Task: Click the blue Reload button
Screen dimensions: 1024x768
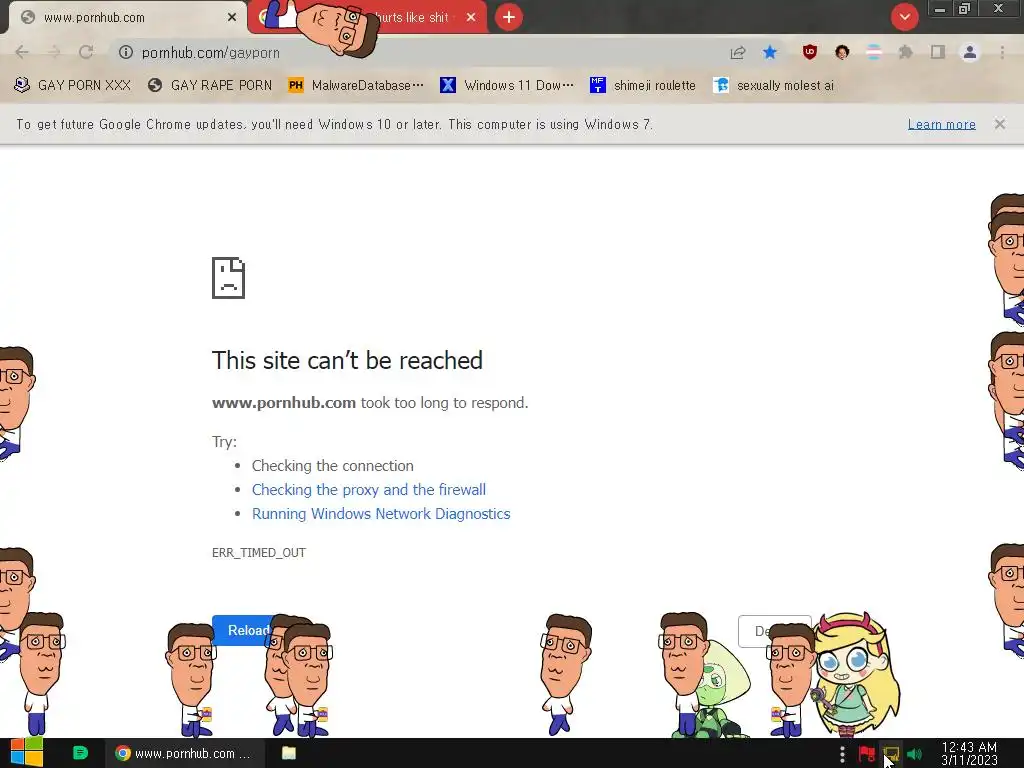Action: click(242, 630)
